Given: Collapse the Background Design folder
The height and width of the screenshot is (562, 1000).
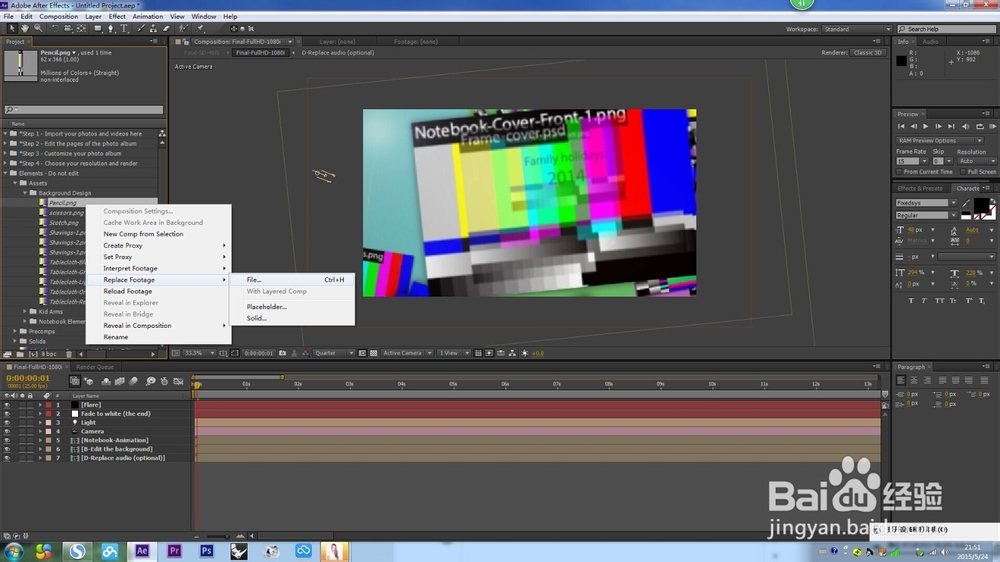Looking at the screenshot, I should coord(26,193).
